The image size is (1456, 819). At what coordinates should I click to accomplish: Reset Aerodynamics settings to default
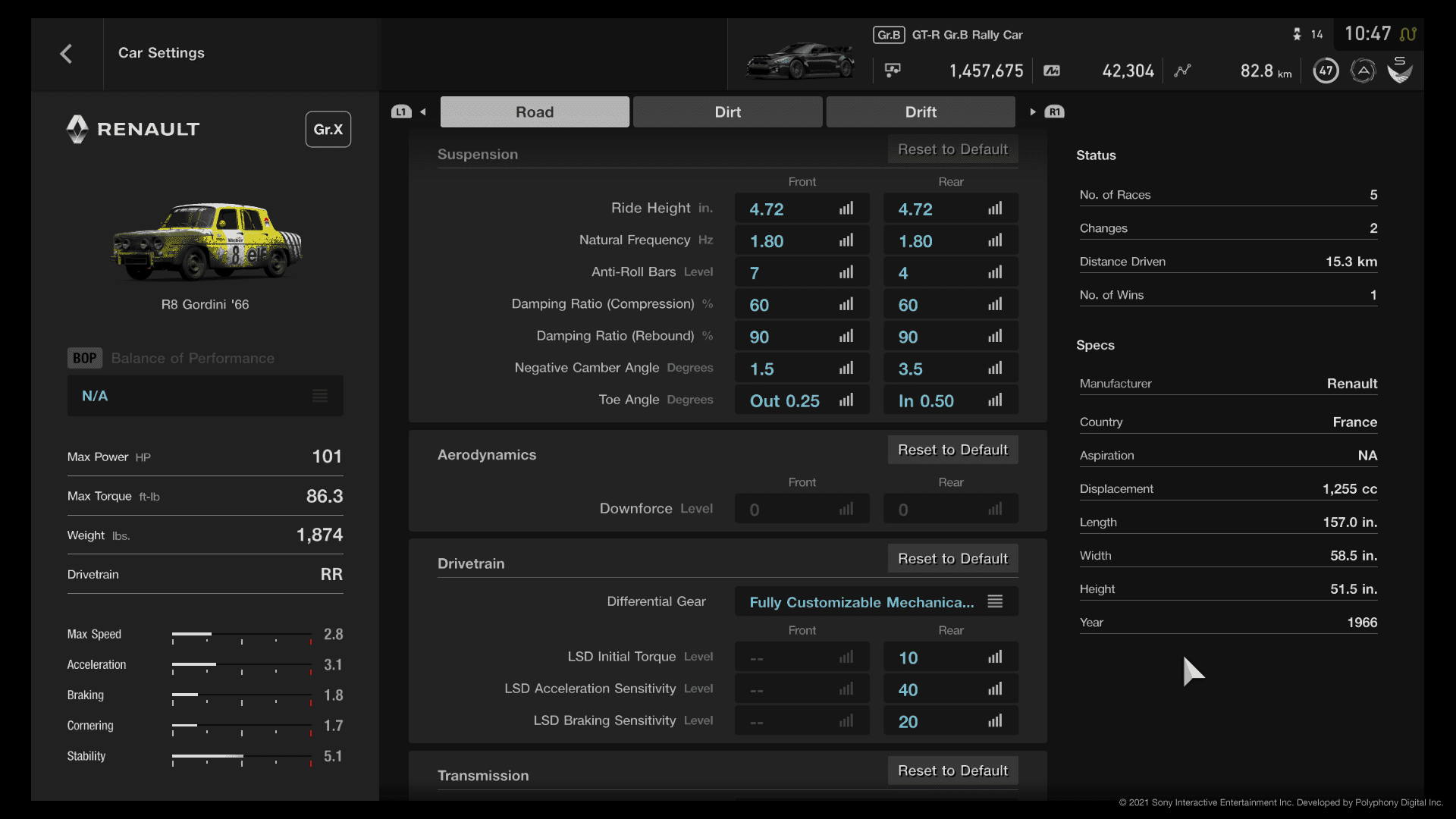(x=953, y=450)
